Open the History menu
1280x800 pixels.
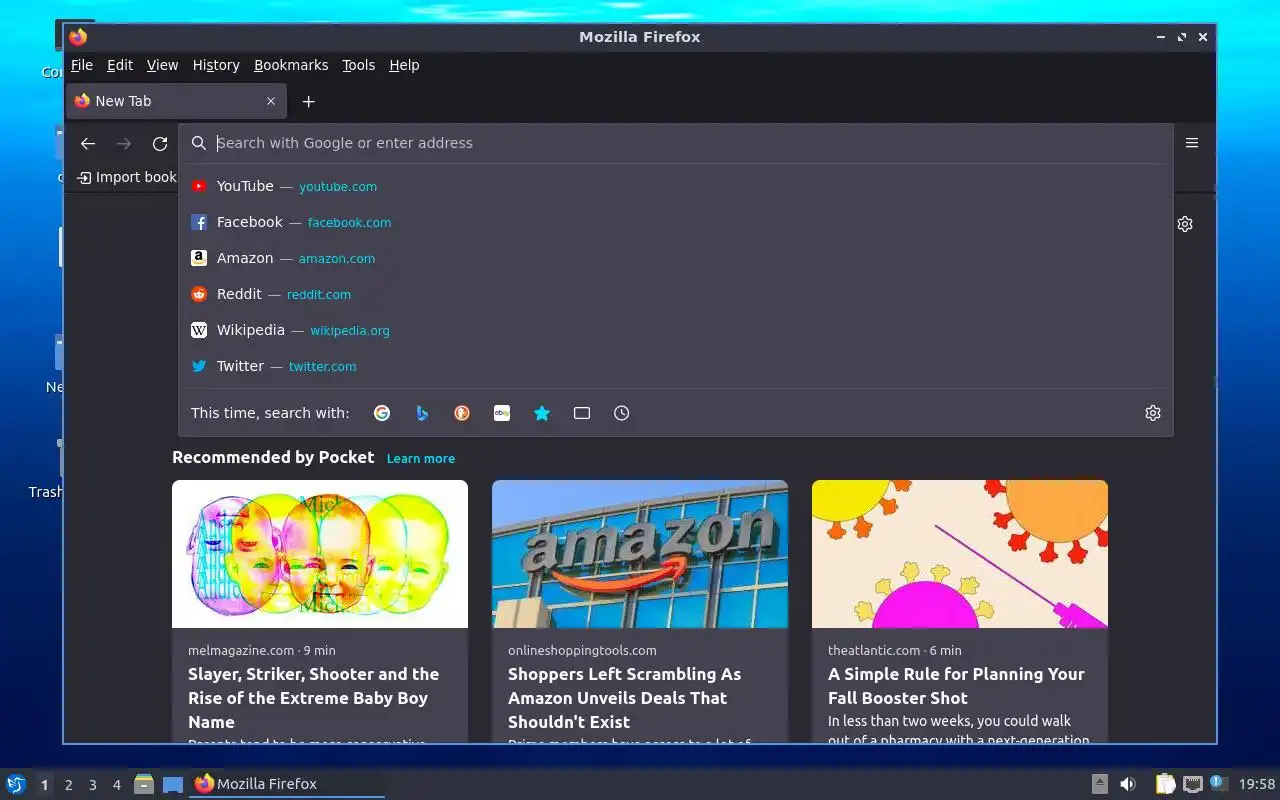[216, 65]
